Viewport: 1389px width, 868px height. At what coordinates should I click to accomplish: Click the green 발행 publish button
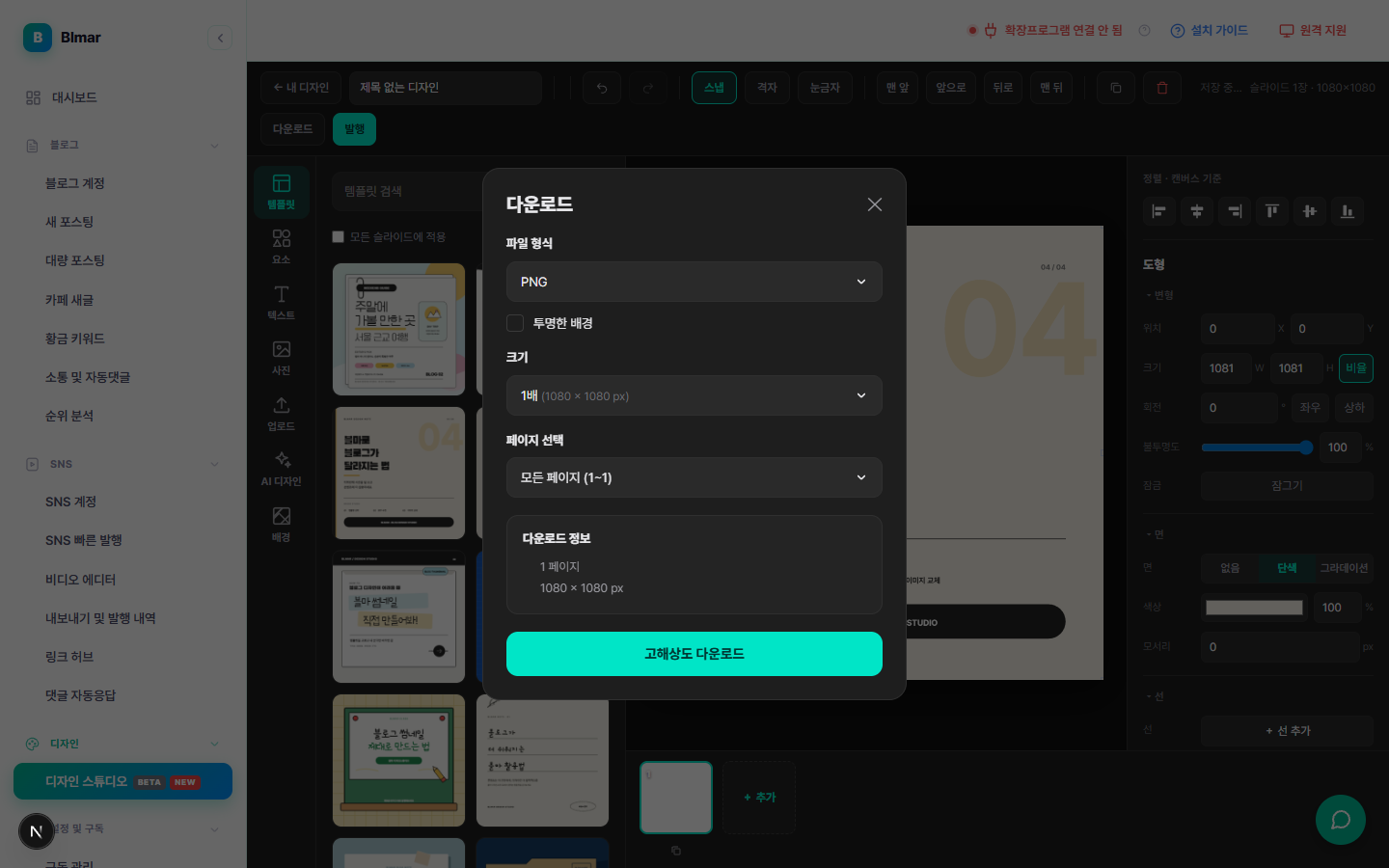pos(355,129)
